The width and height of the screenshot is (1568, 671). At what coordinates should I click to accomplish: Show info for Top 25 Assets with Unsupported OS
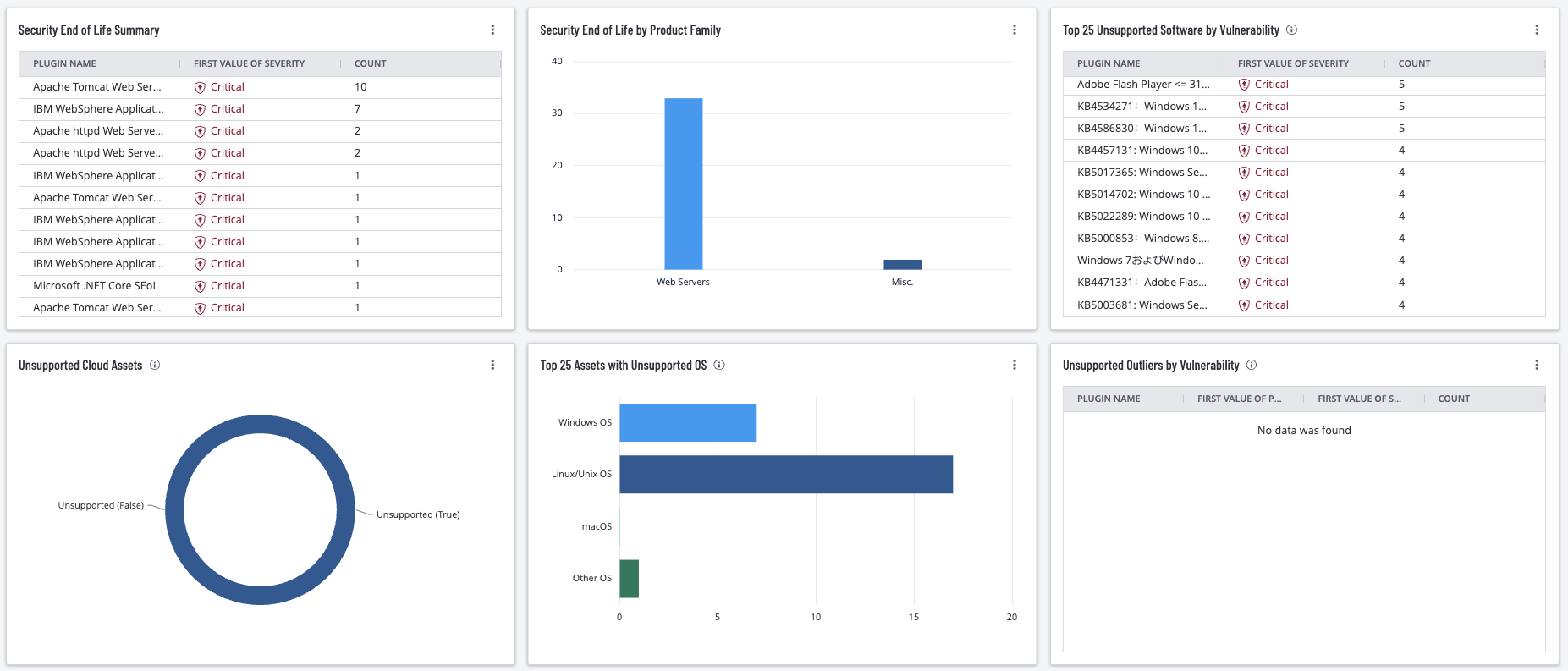click(719, 365)
